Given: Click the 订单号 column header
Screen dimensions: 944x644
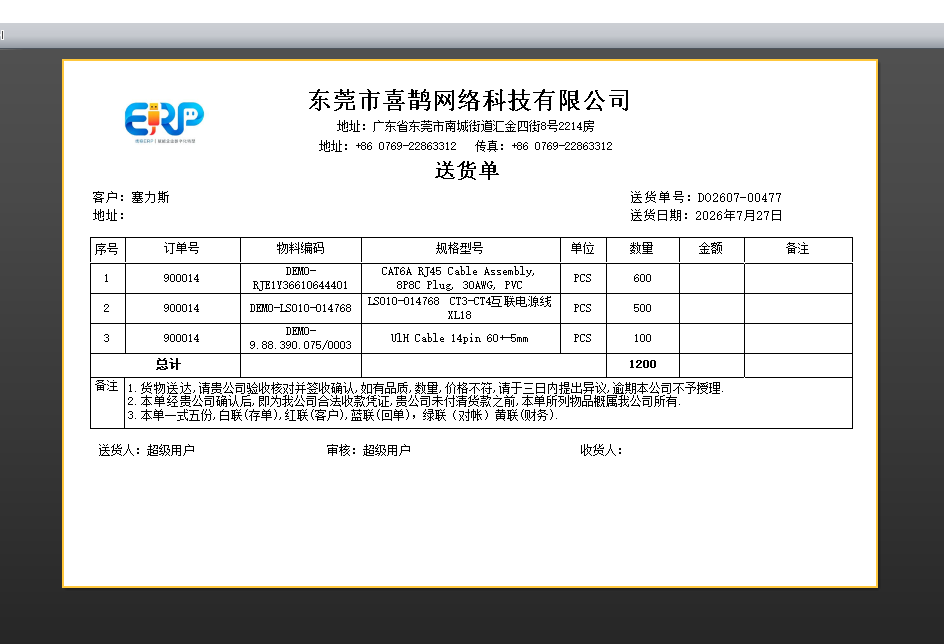Looking at the screenshot, I should [x=181, y=249].
